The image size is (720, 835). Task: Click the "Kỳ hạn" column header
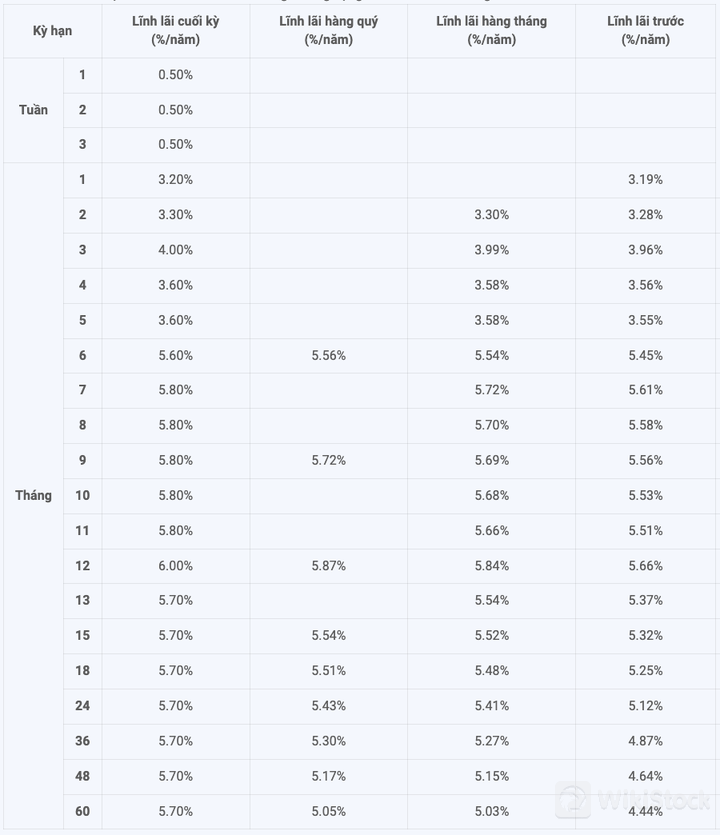click(52, 31)
